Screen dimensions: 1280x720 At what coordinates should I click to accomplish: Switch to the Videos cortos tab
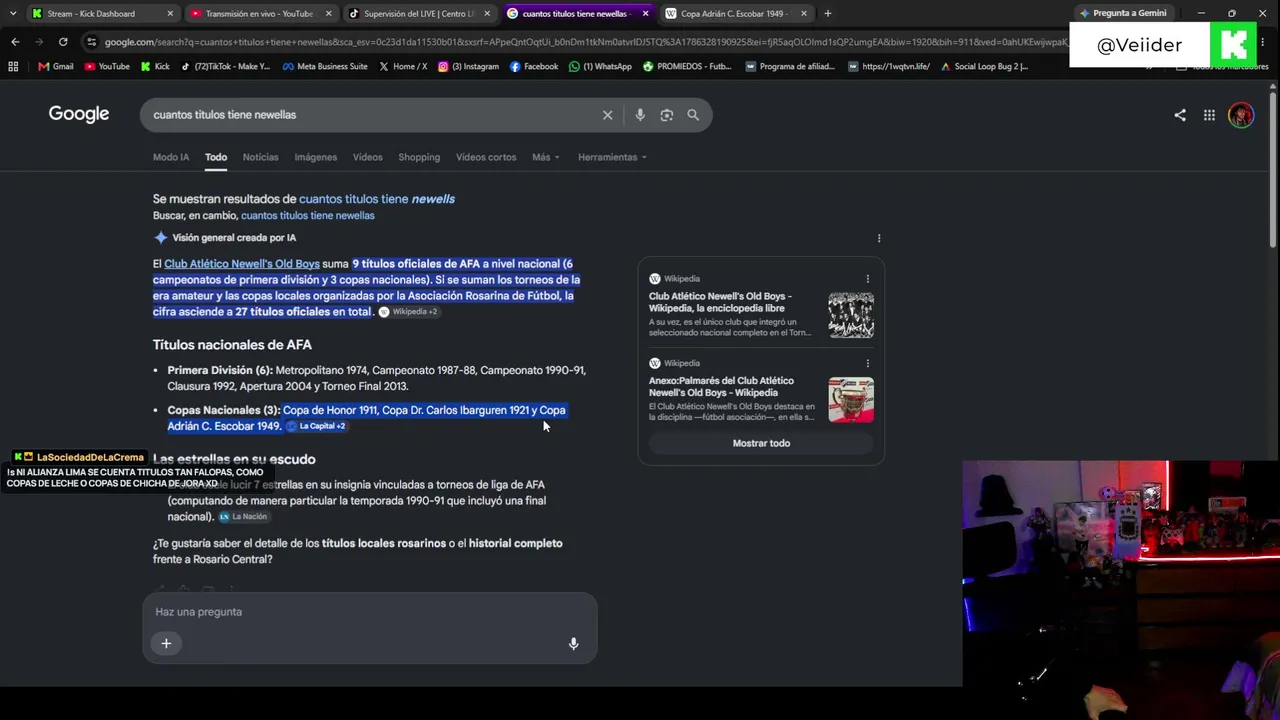pos(486,157)
